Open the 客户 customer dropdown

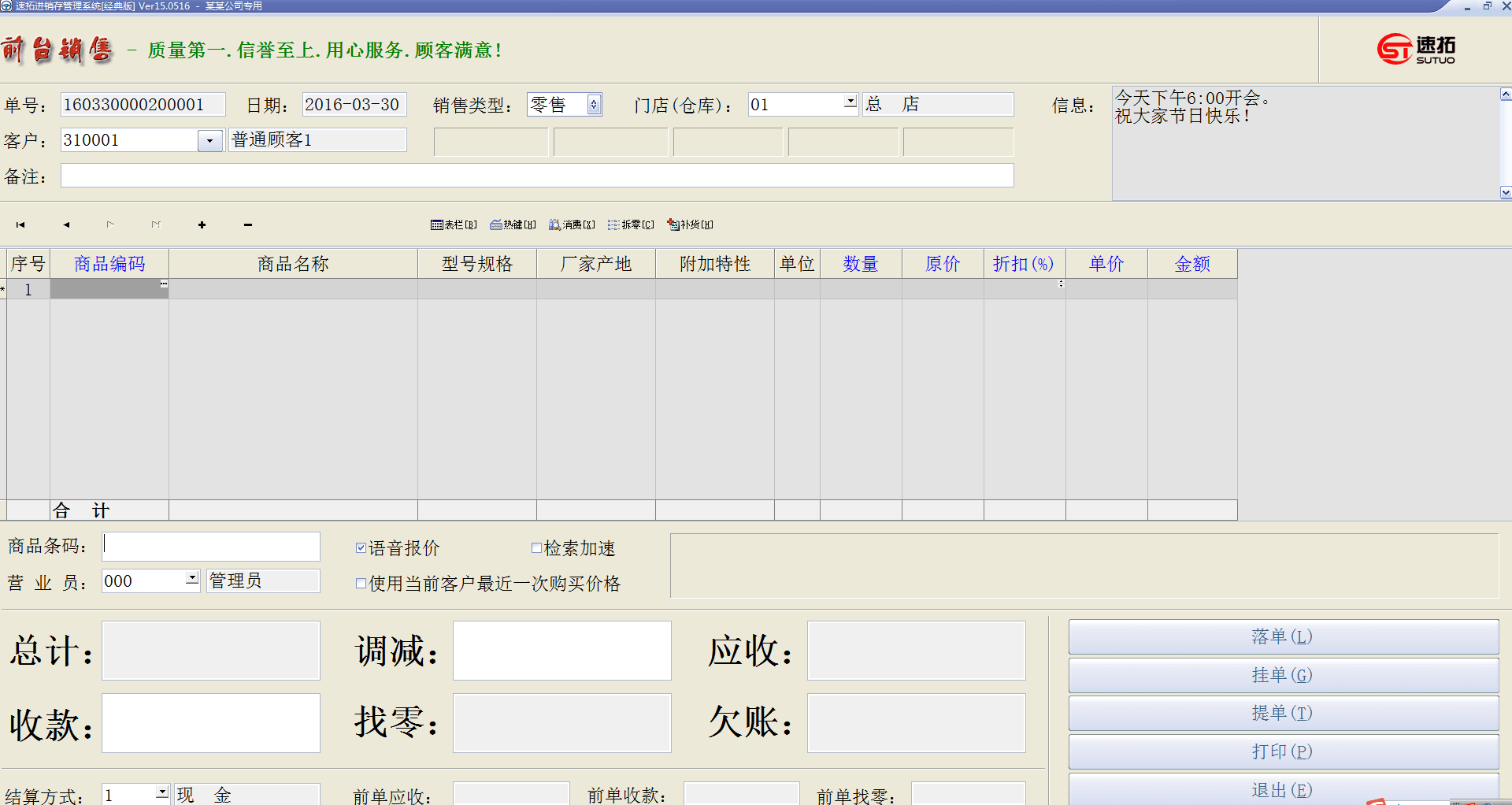tap(209, 139)
